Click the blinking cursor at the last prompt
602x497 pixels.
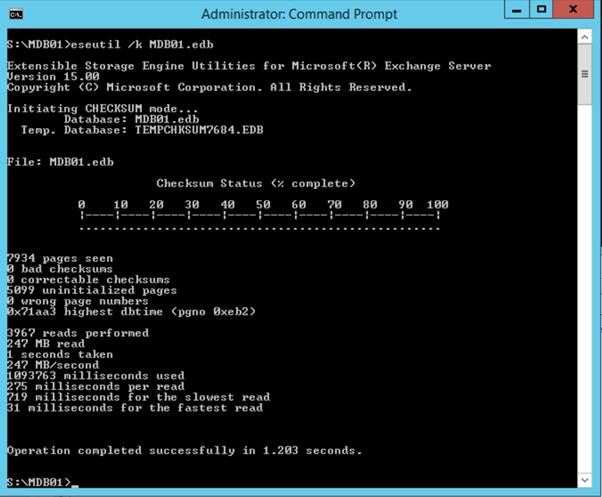[77, 483]
